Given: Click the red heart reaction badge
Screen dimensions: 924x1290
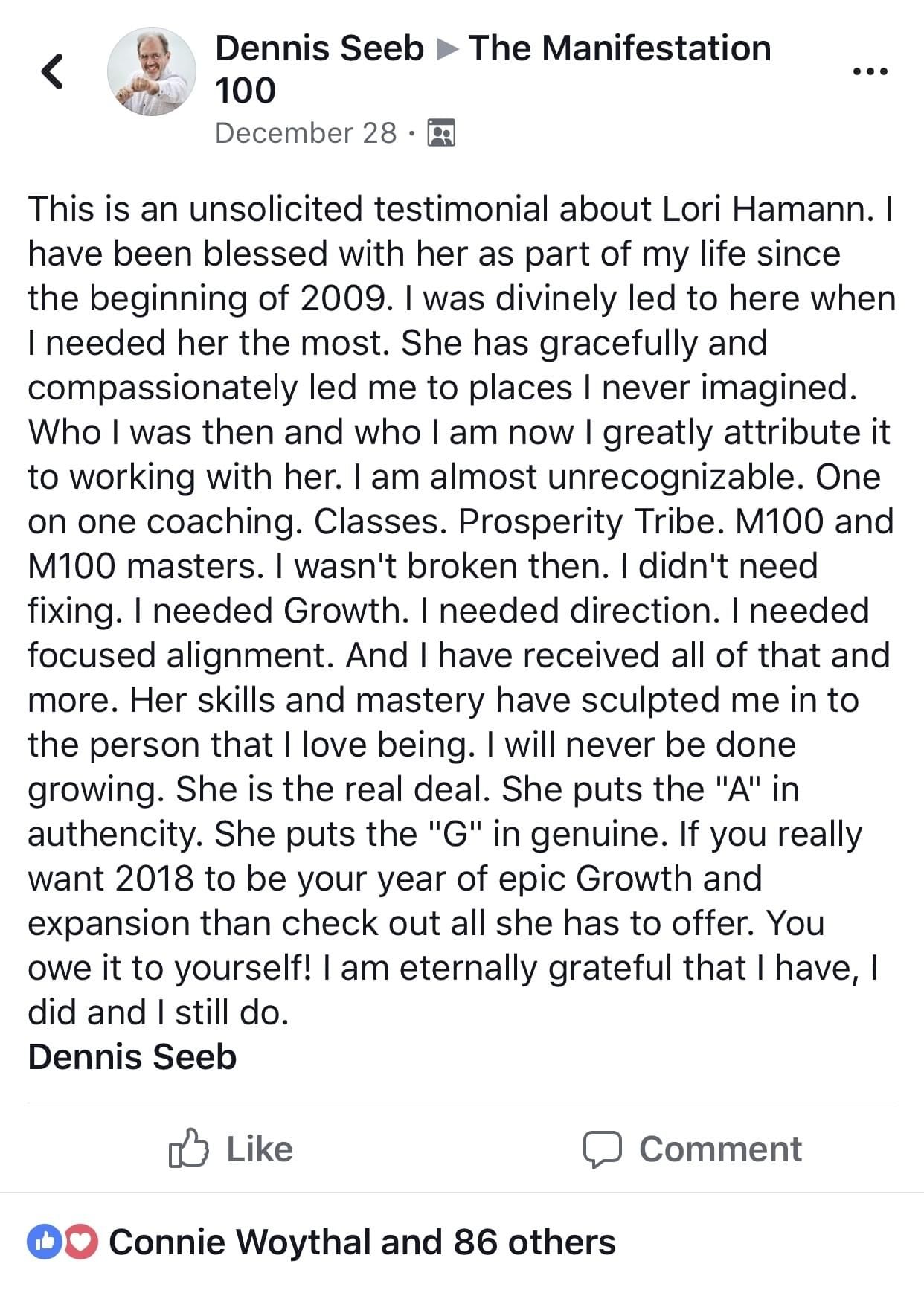Looking at the screenshot, I should (80, 1242).
